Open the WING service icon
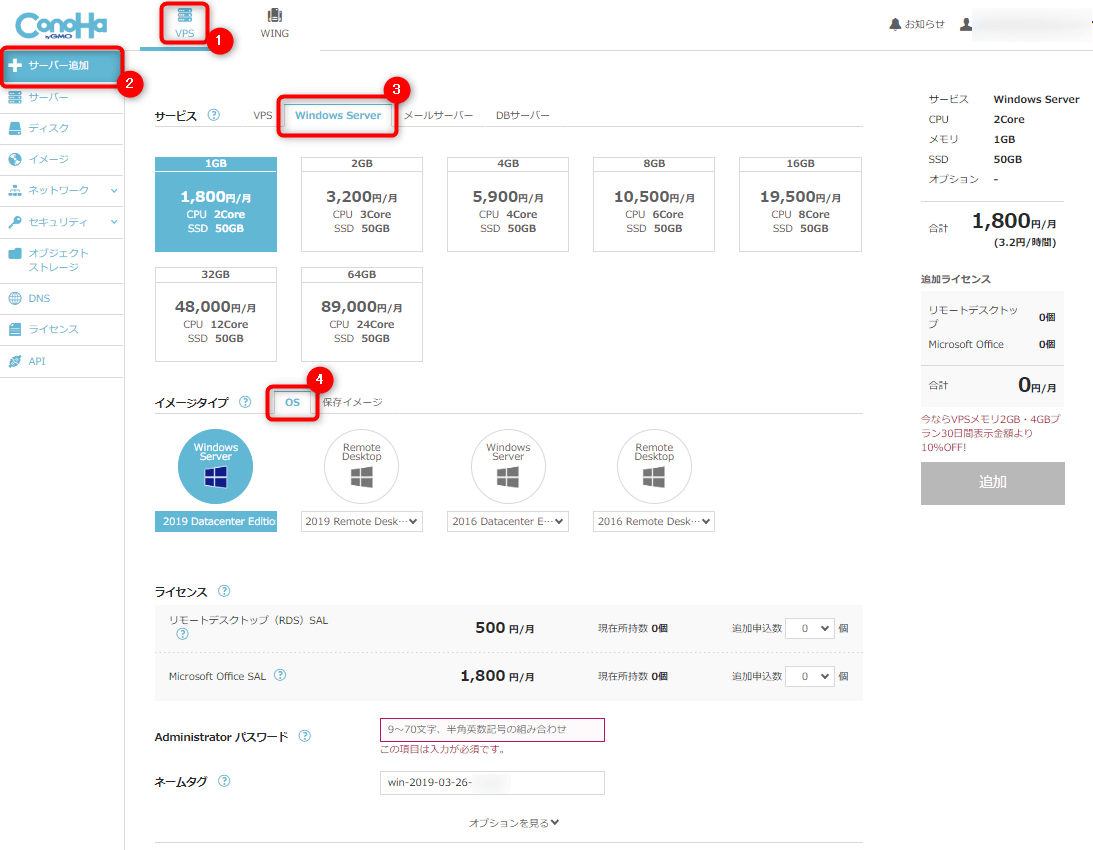The image size is (1093, 850). (x=274, y=17)
